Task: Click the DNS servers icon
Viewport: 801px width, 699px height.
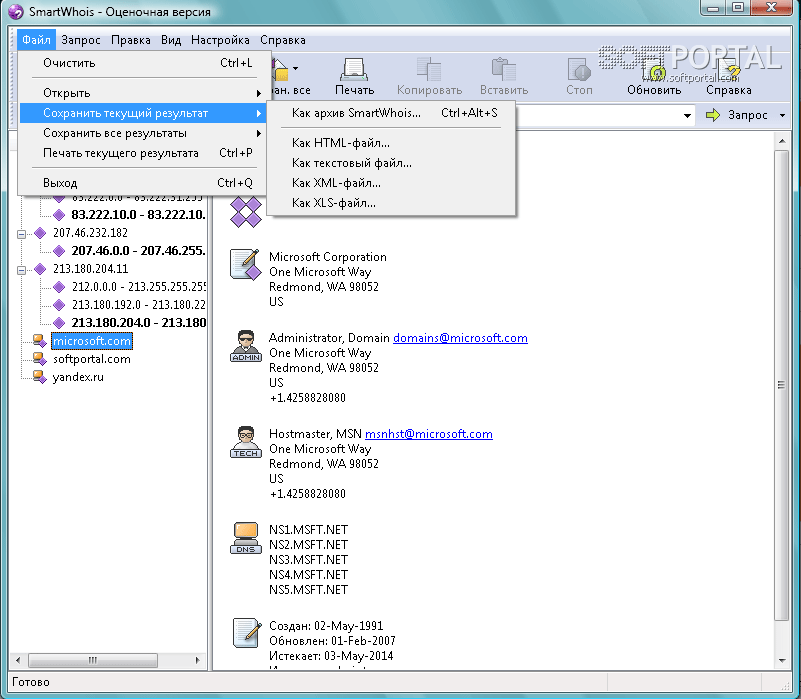Action: [246, 538]
